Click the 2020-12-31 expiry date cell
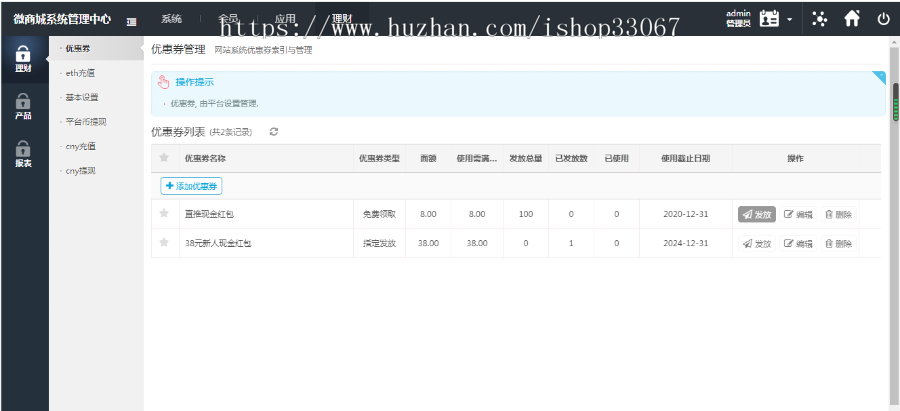The height and width of the screenshot is (411, 900). click(686, 214)
